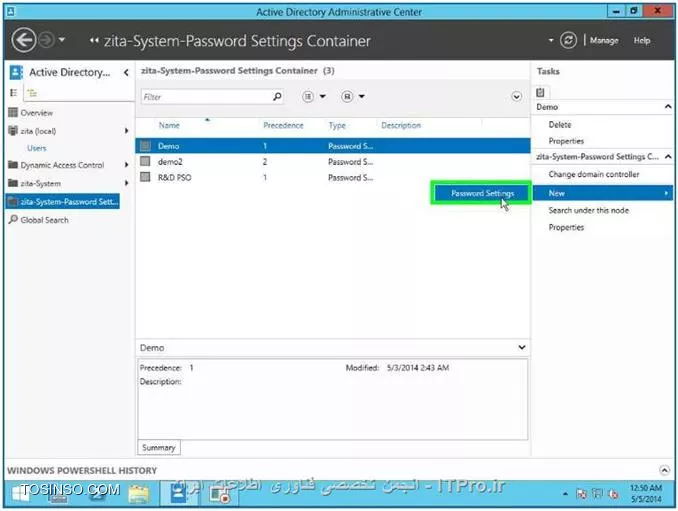Open Users under zita (local)

[x=37, y=148]
